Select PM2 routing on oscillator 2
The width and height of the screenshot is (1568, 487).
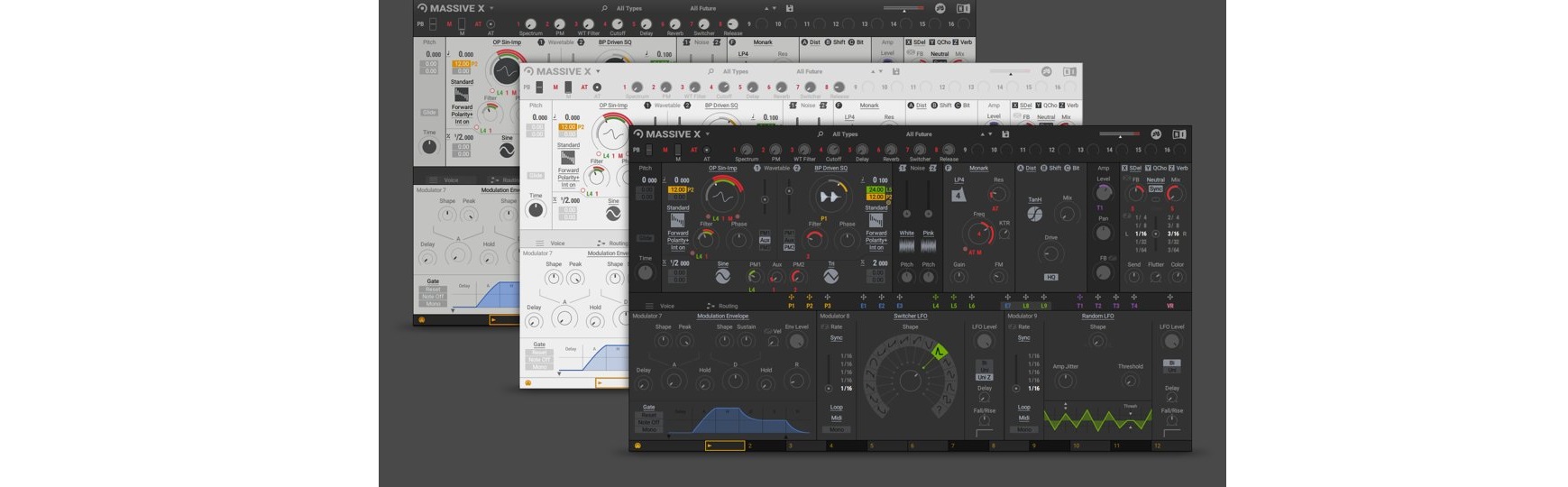pyautogui.click(x=789, y=247)
